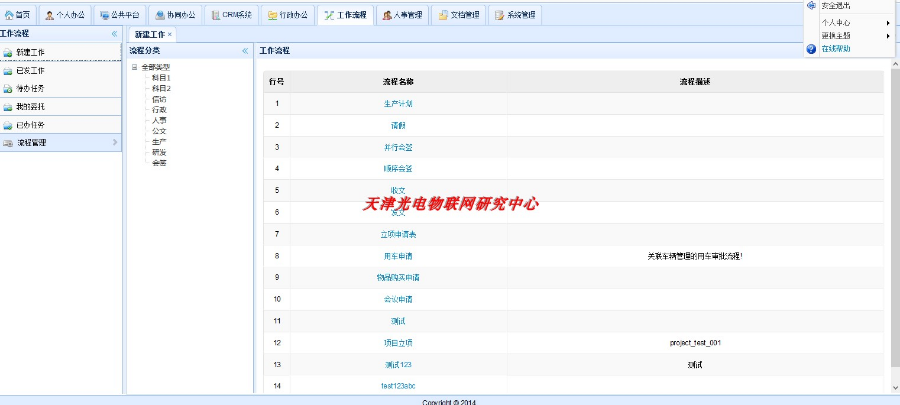900x405 pixels.
Task: Close the 新建工作 tab
Action: (169, 35)
